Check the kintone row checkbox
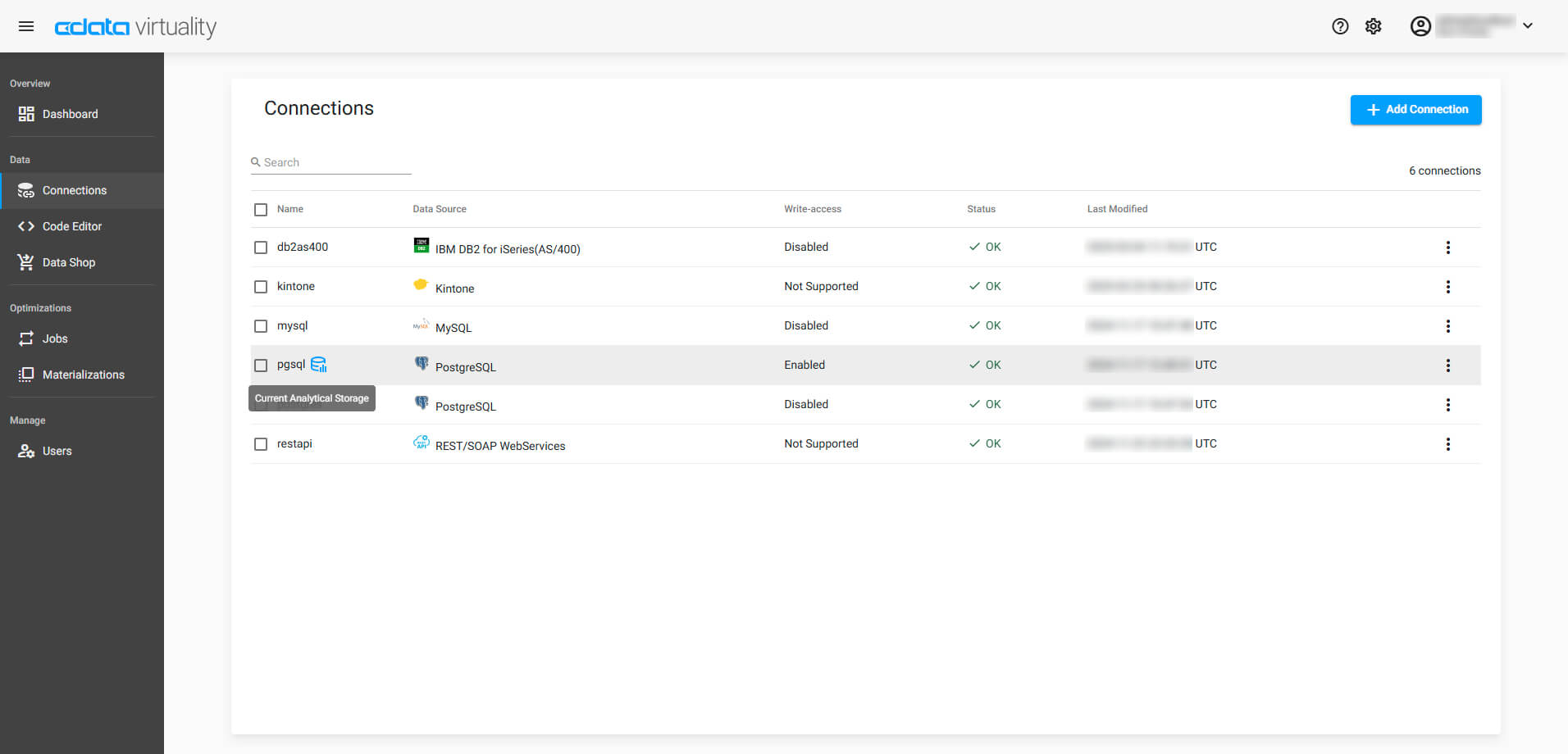This screenshot has width=1568, height=754. (x=261, y=287)
